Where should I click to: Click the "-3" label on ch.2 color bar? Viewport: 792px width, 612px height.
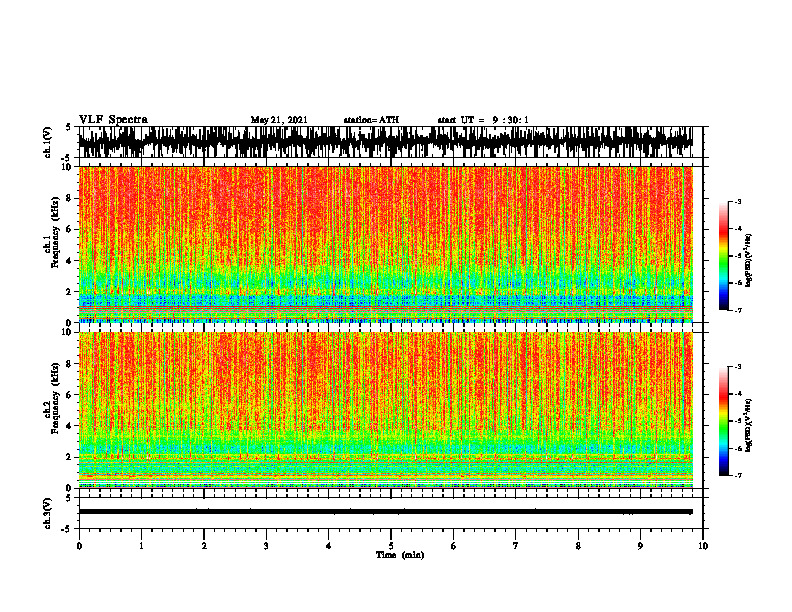(x=738, y=367)
